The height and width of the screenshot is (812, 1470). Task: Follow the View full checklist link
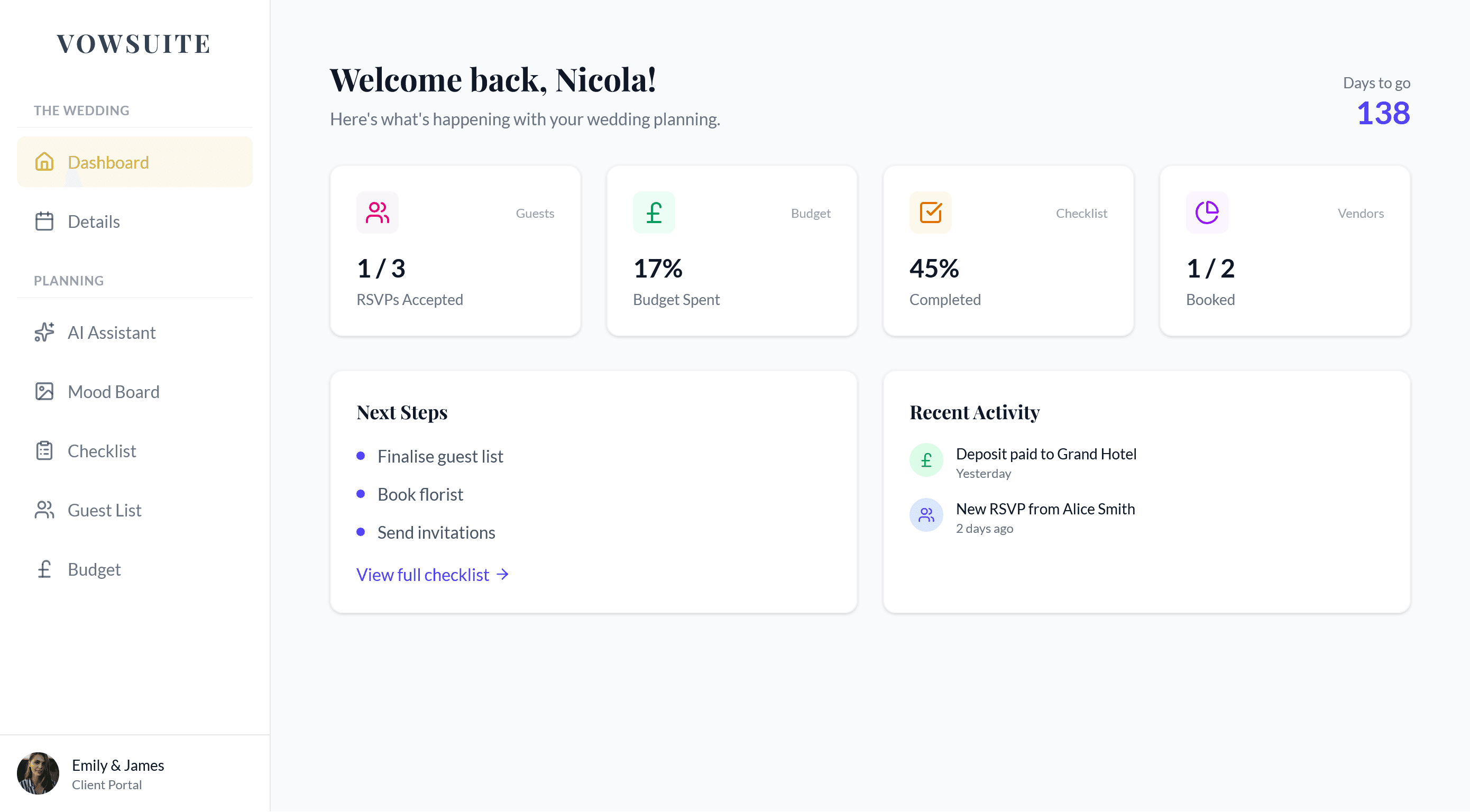click(x=422, y=575)
